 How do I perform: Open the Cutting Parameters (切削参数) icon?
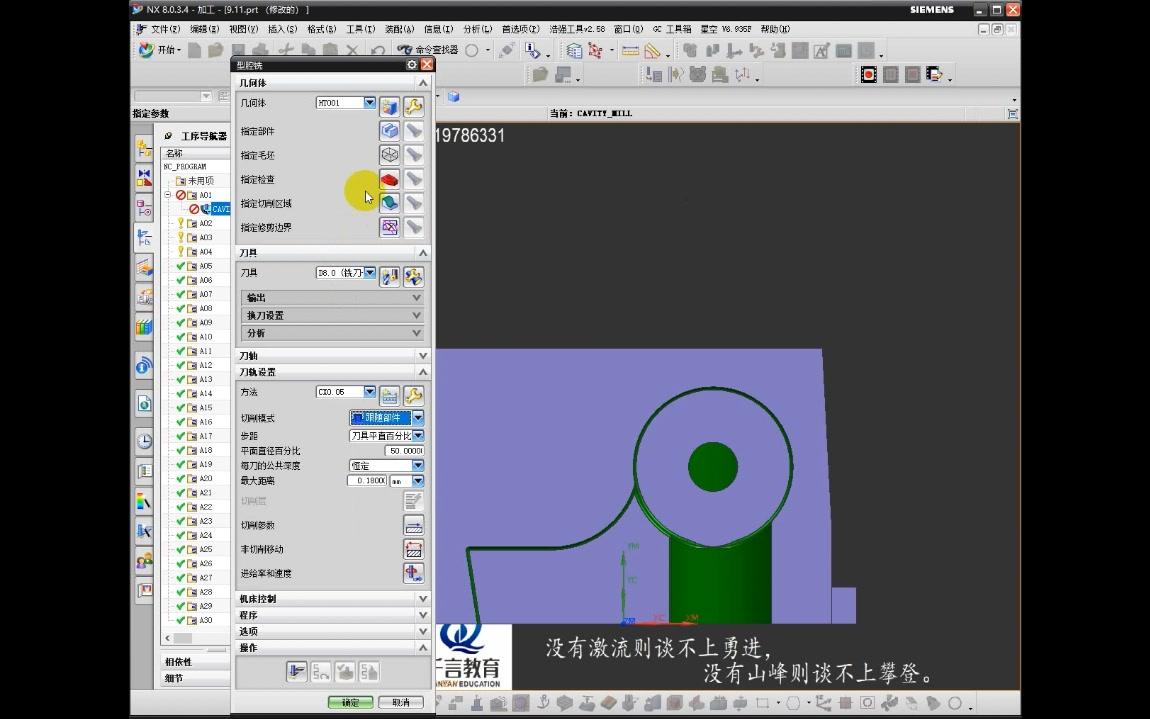(x=413, y=524)
